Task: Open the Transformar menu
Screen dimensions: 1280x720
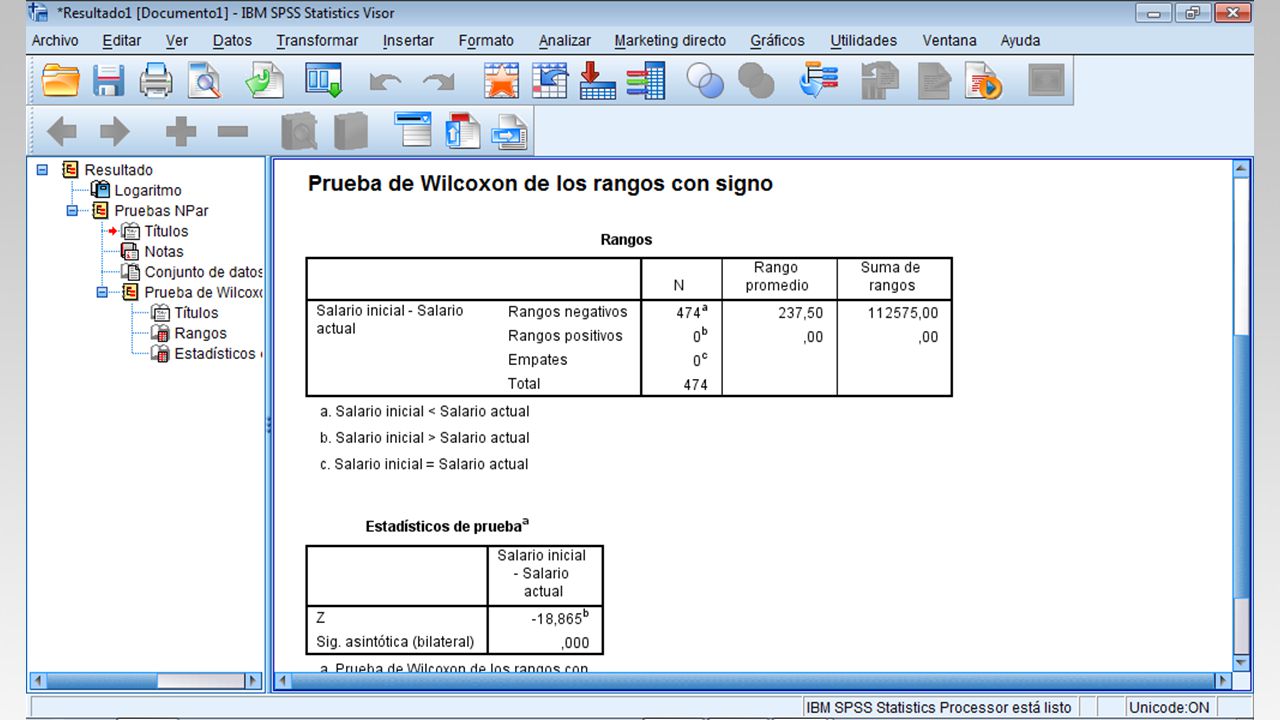Action: (x=317, y=41)
